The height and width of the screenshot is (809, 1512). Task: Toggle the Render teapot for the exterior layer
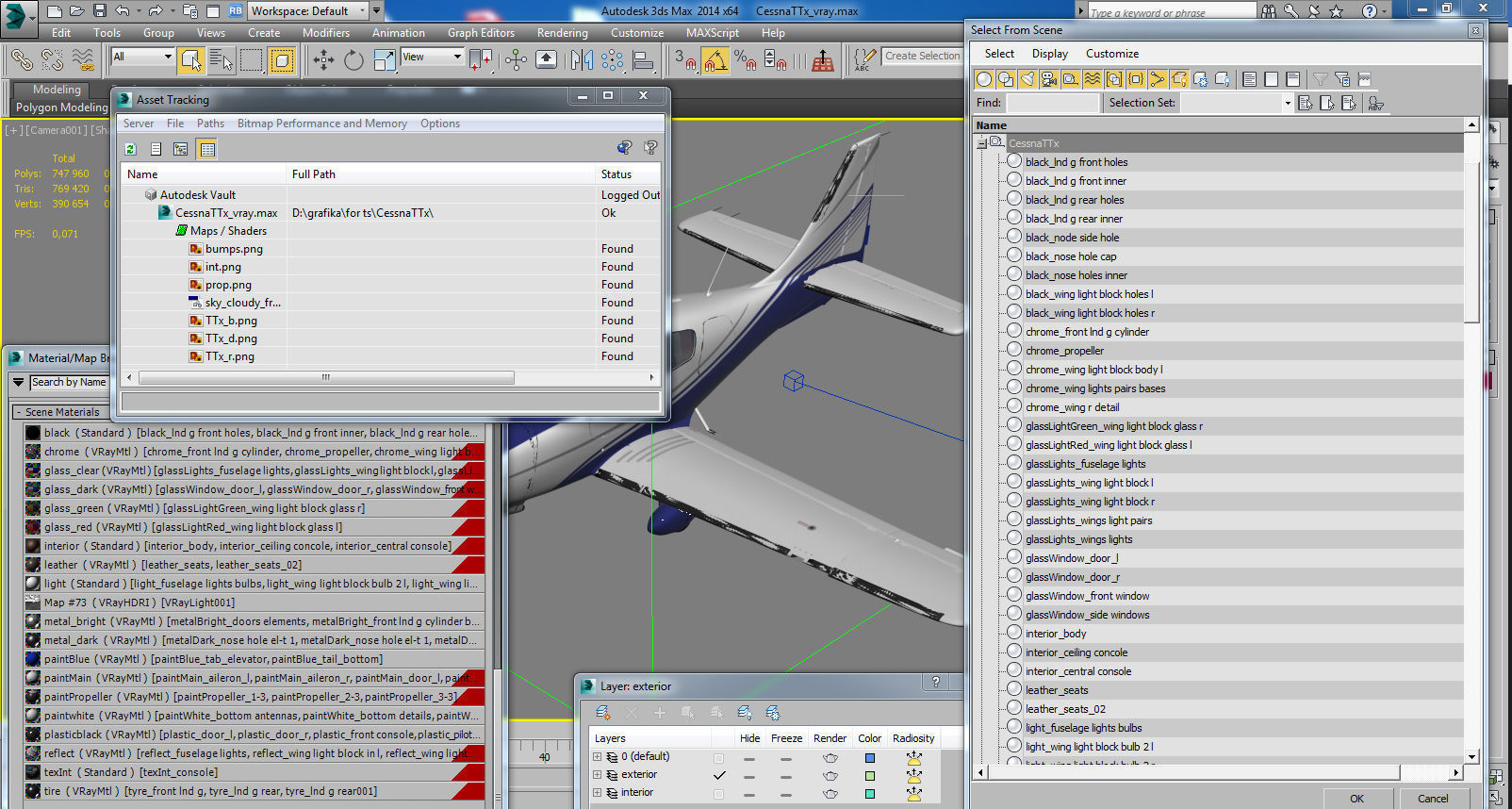[x=830, y=775]
